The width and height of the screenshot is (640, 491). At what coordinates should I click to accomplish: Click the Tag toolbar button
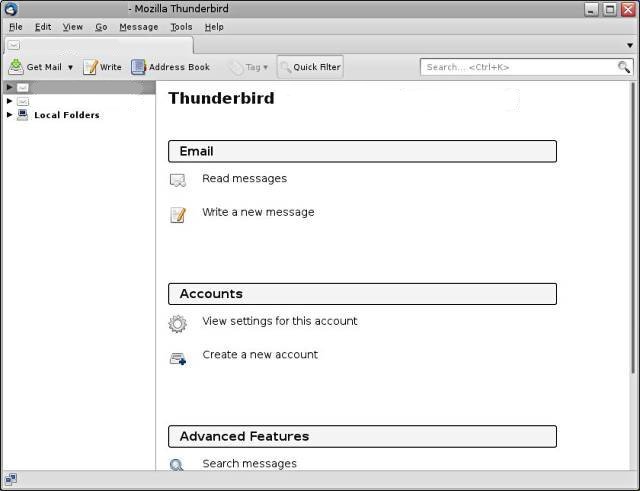247,67
